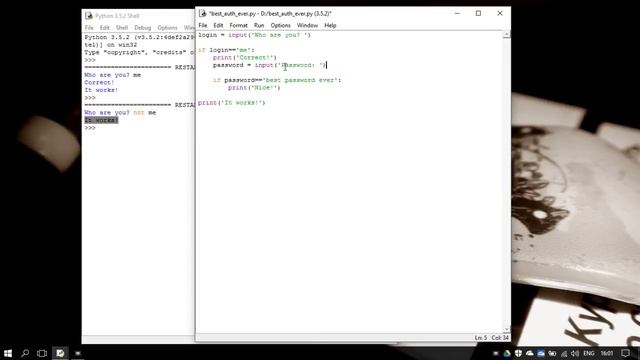Screen dimensions: 640x360
Task: Click the editor window's Python file icon
Action: [x=202, y=13]
